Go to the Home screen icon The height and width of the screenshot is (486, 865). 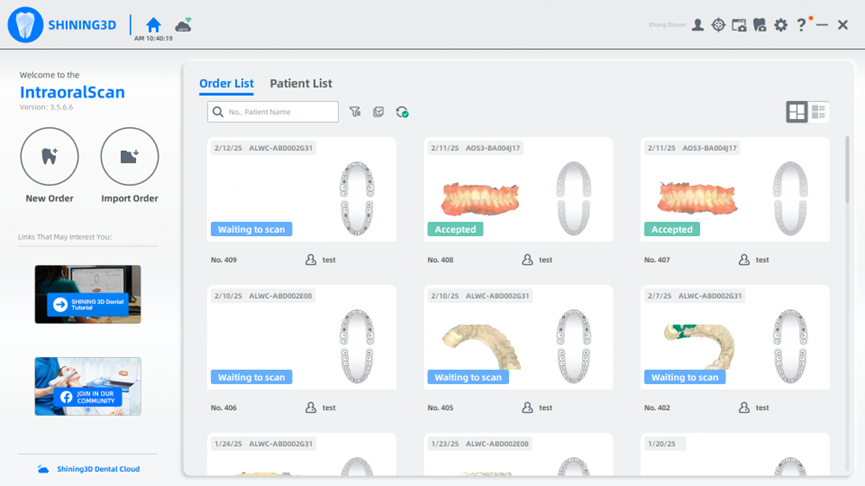tap(153, 25)
